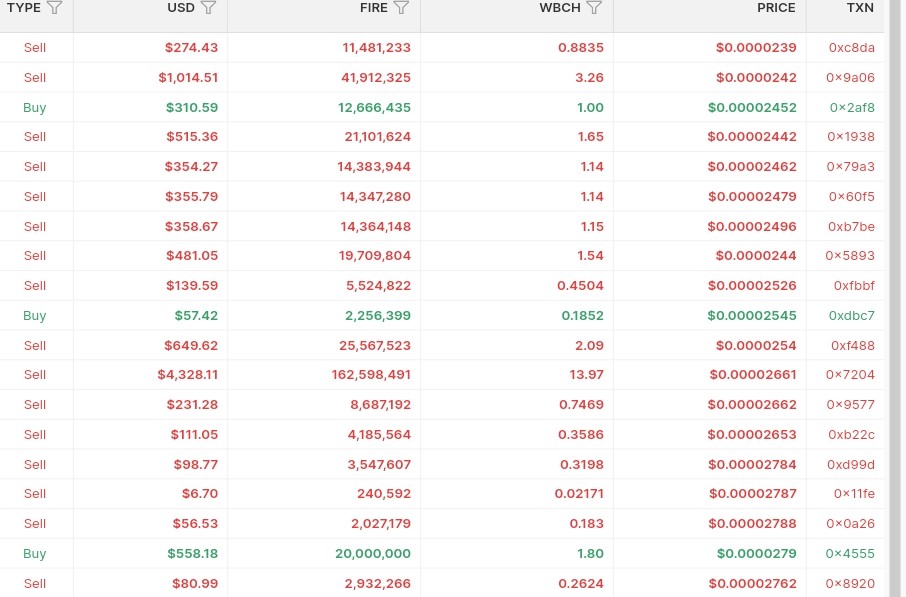Select the 20,000,000 FIRE buy row
Screen dimensions: 906x597
click(x=442, y=554)
